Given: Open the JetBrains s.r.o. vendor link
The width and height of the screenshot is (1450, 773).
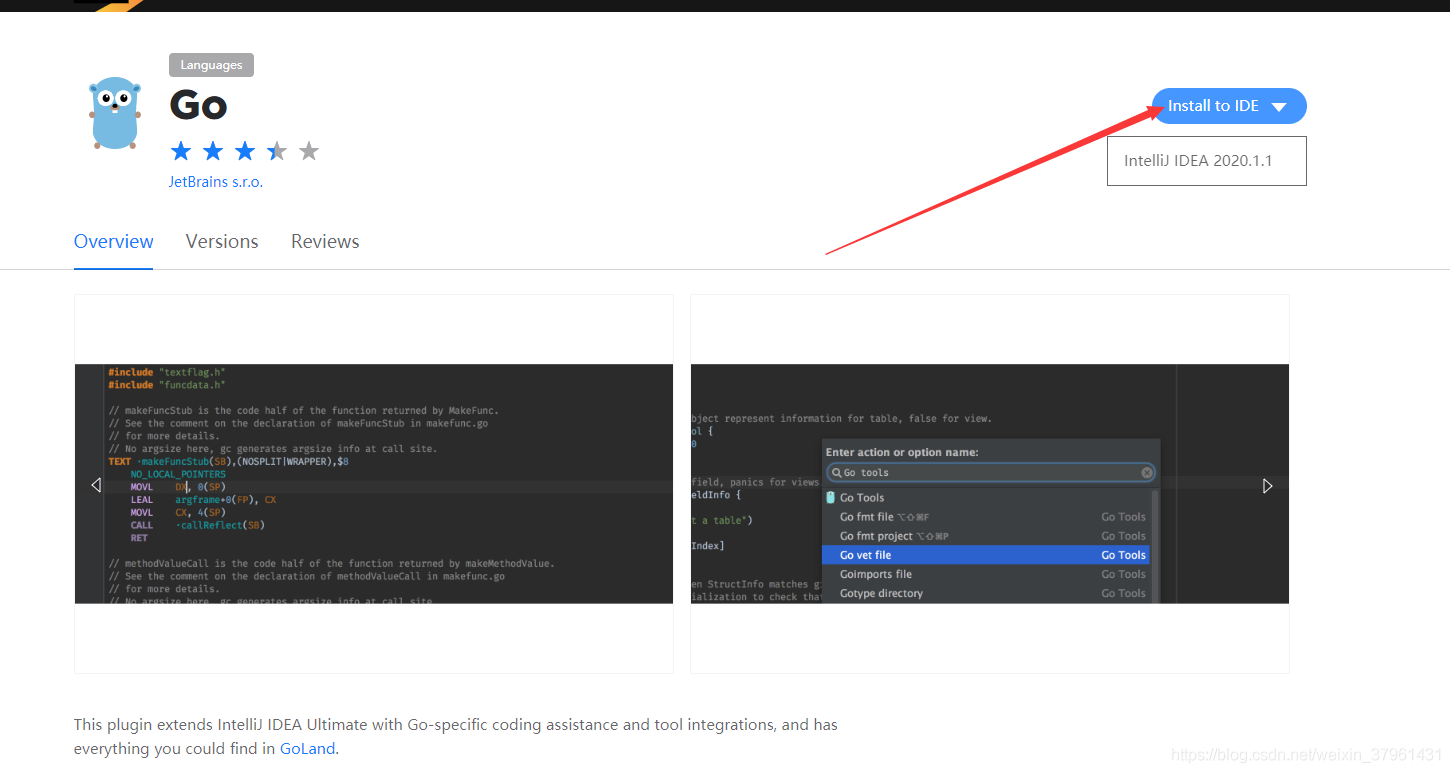Looking at the screenshot, I should tap(216, 182).
